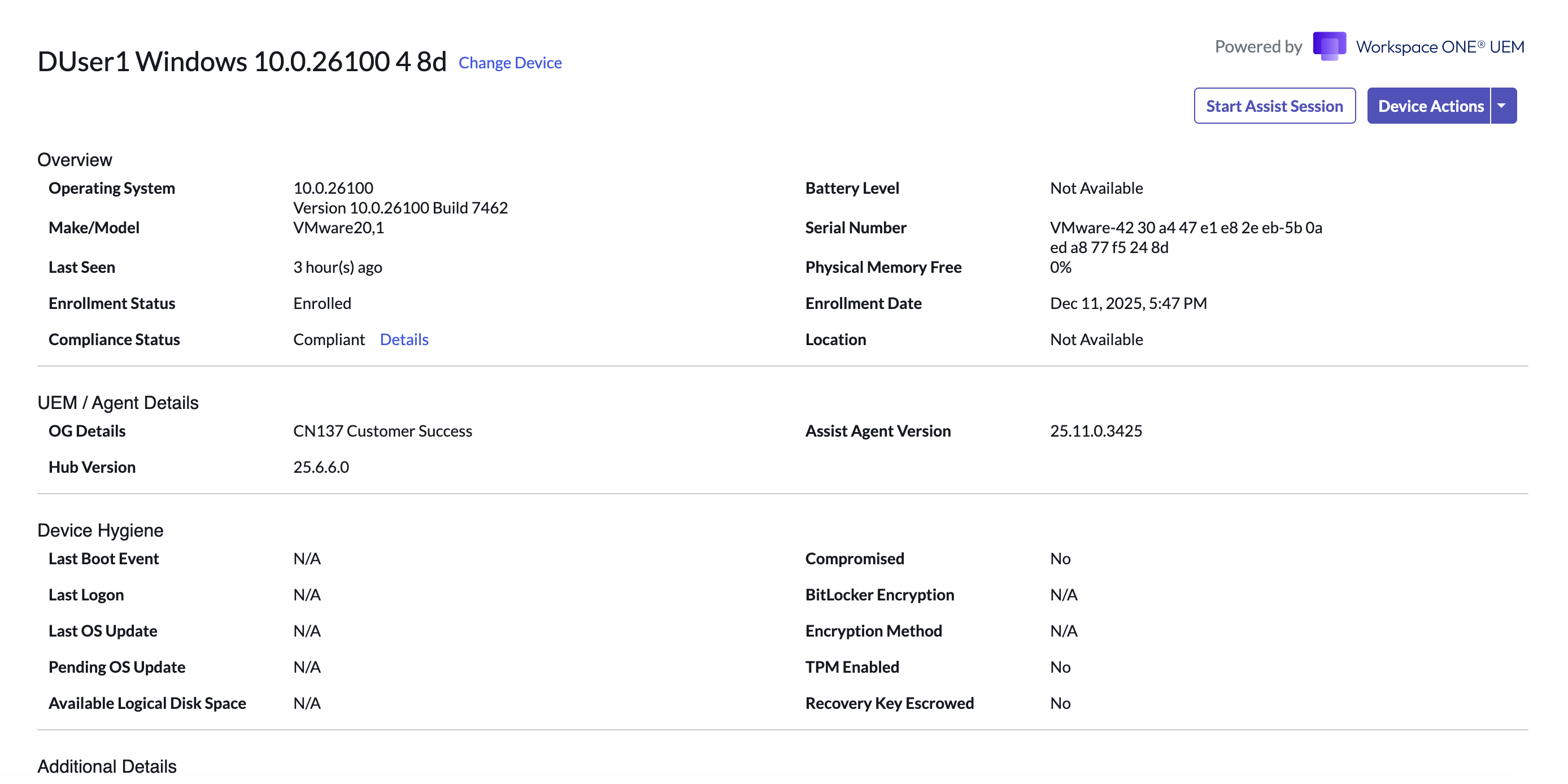Click the device name heading

tap(242, 62)
